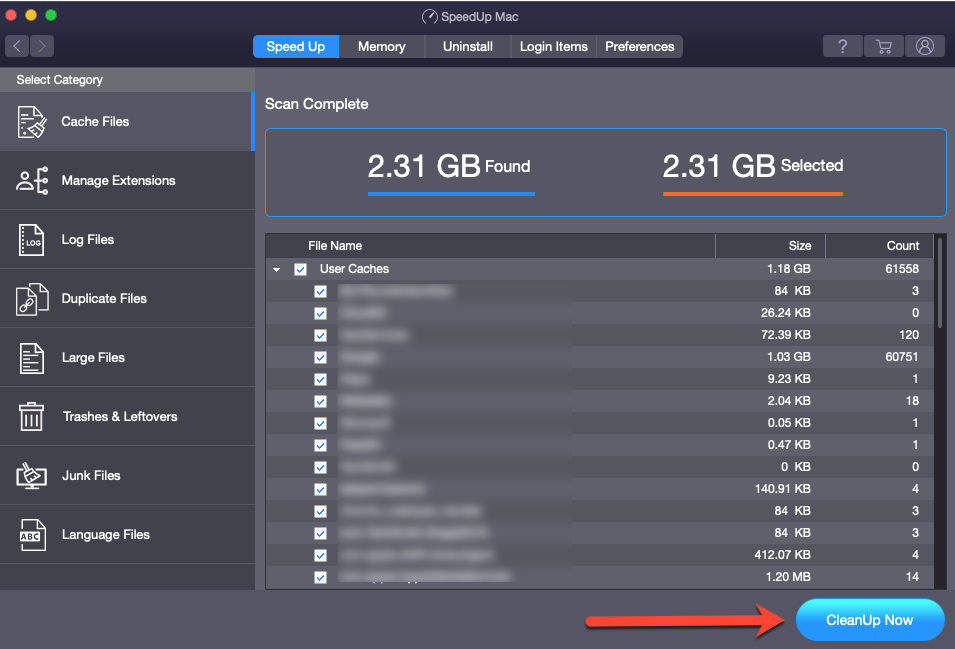The width and height of the screenshot is (955, 649).
Task: Select Manage Extensions category label
Action: pos(118,181)
